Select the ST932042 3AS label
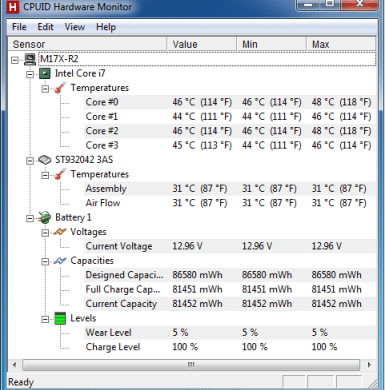385x390 pixels. tap(84, 160)
